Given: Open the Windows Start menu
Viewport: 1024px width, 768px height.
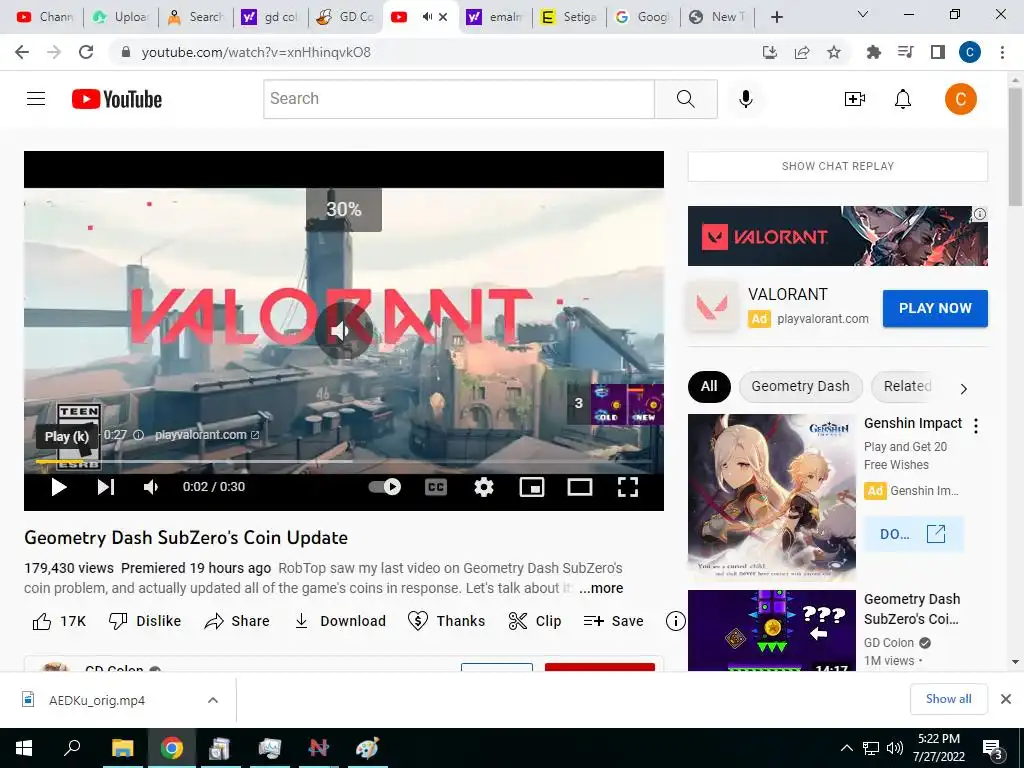Looking at the screenshot, I should click(24, 748).
